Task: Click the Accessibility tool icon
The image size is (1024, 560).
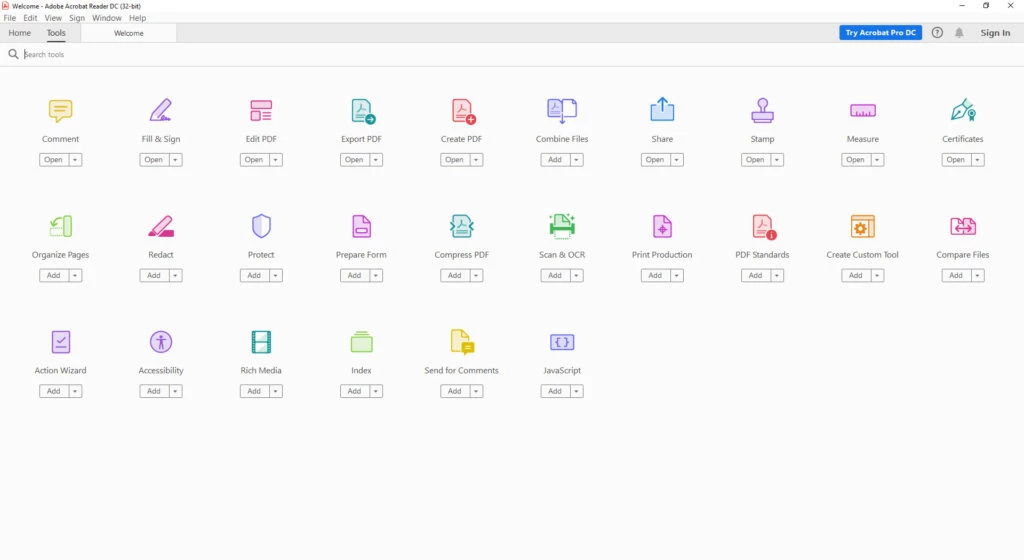Action: 160,342
